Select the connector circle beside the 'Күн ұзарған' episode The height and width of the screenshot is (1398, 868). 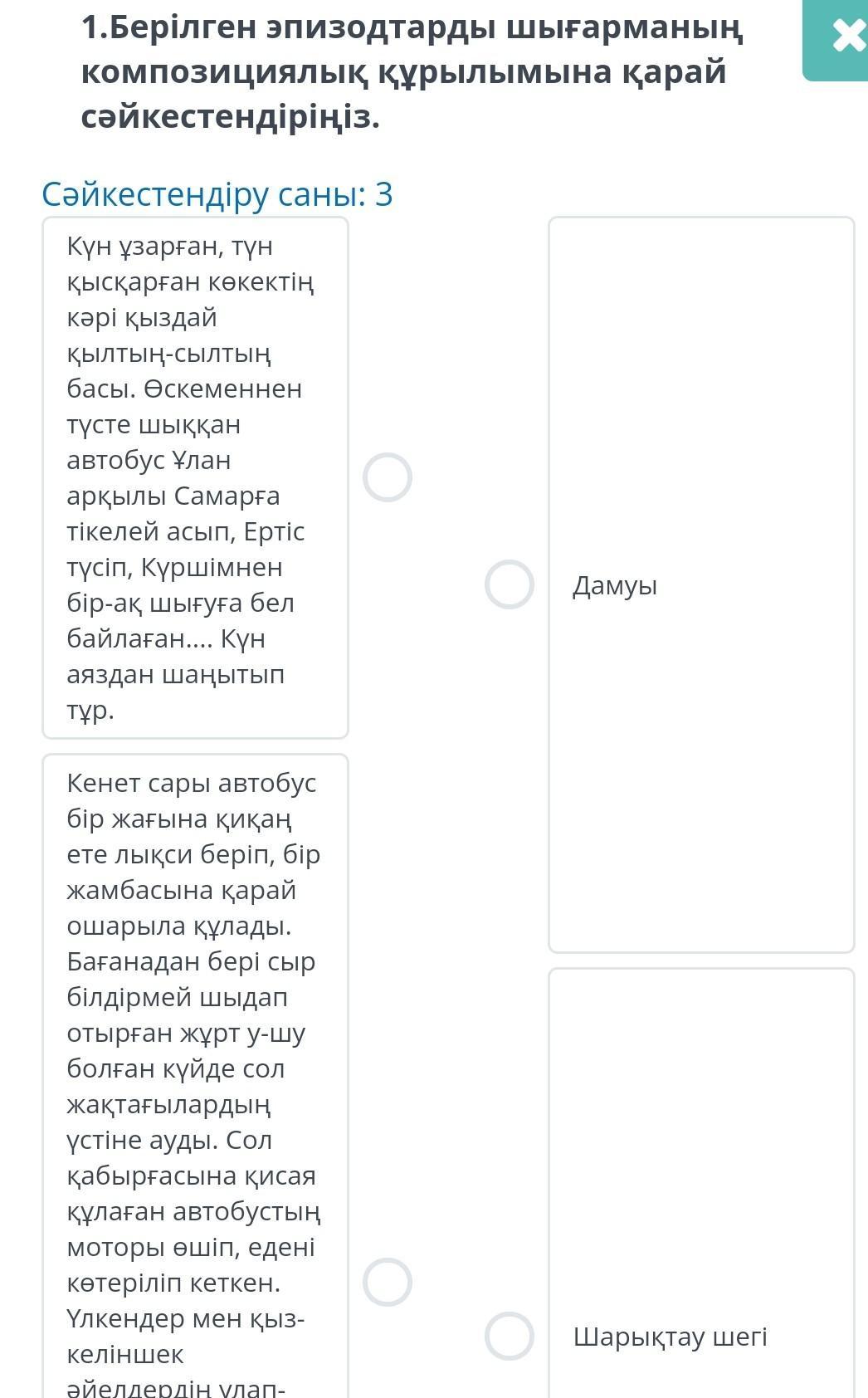(388, 477)
